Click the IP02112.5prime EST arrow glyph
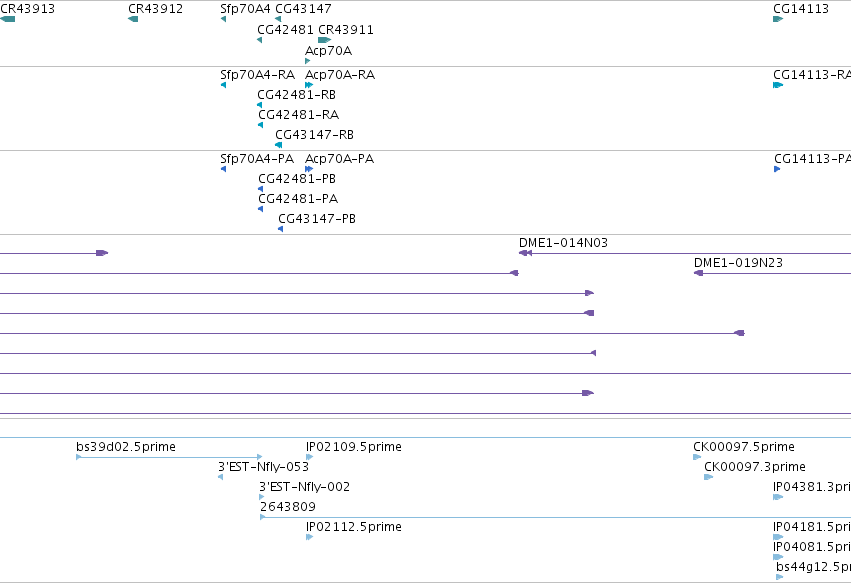 309,537
